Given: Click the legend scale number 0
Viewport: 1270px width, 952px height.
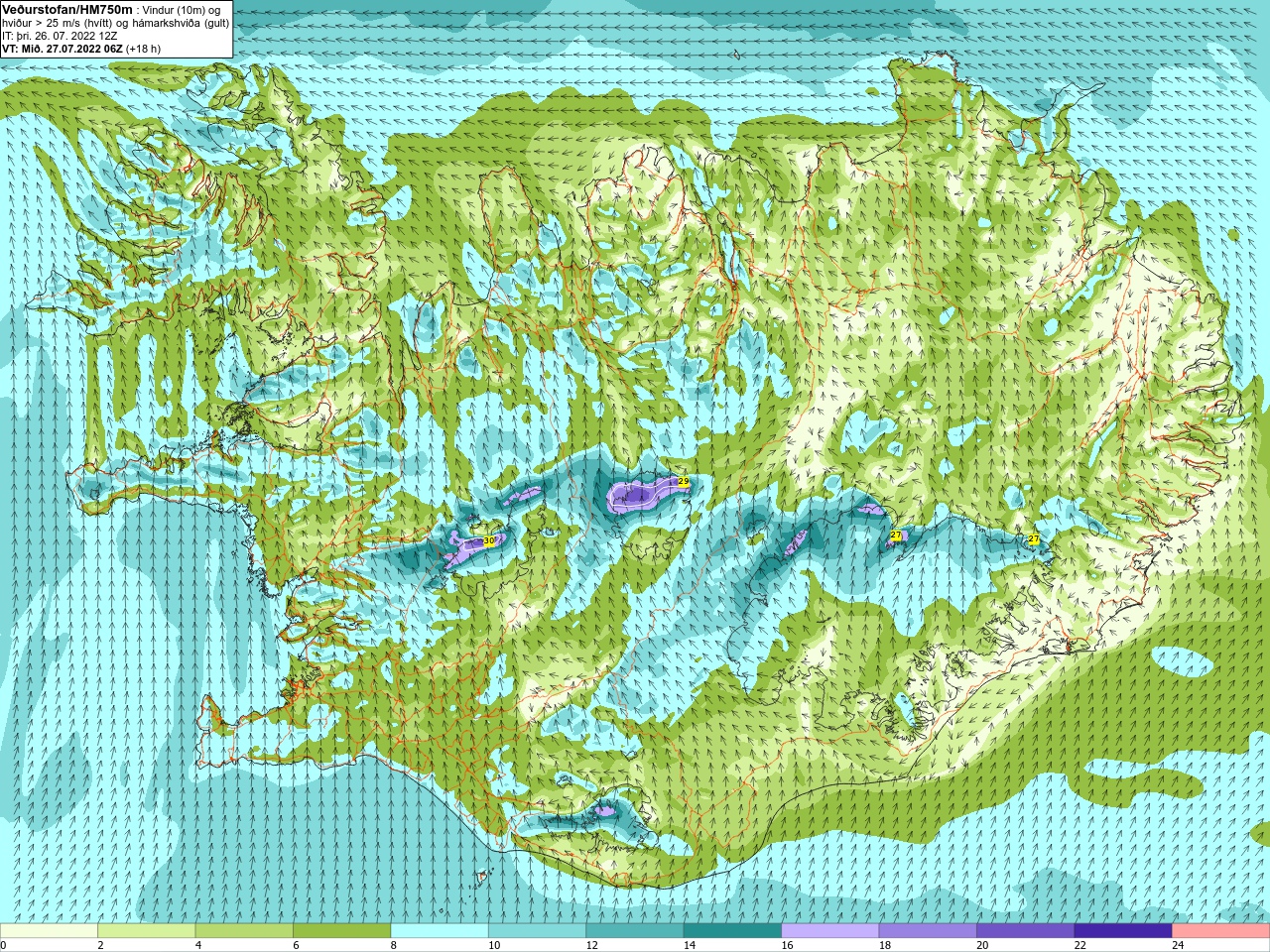Looking at the screenshot, I should coord(3,946).
